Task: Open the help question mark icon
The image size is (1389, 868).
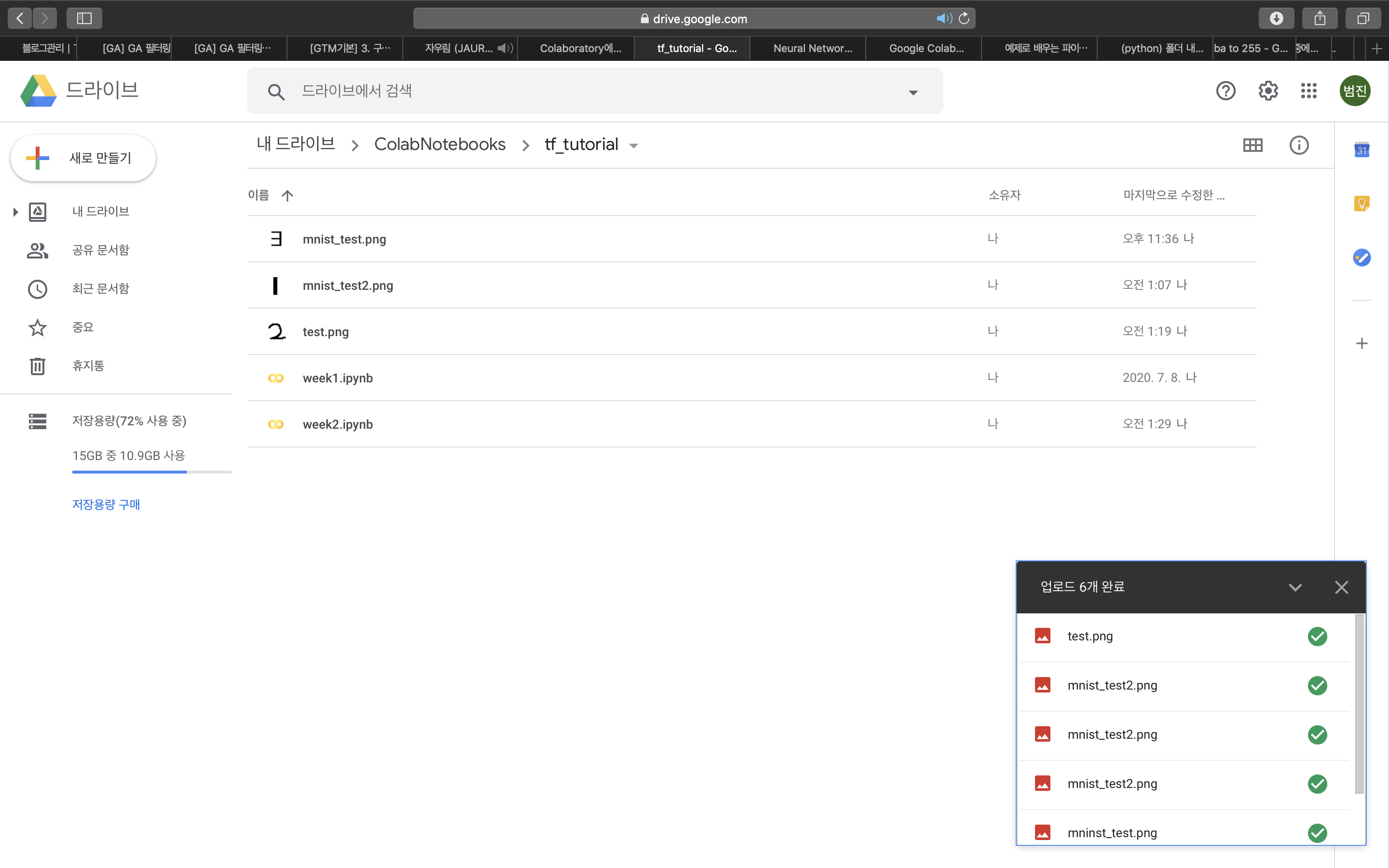Action: pos(1226,91)
